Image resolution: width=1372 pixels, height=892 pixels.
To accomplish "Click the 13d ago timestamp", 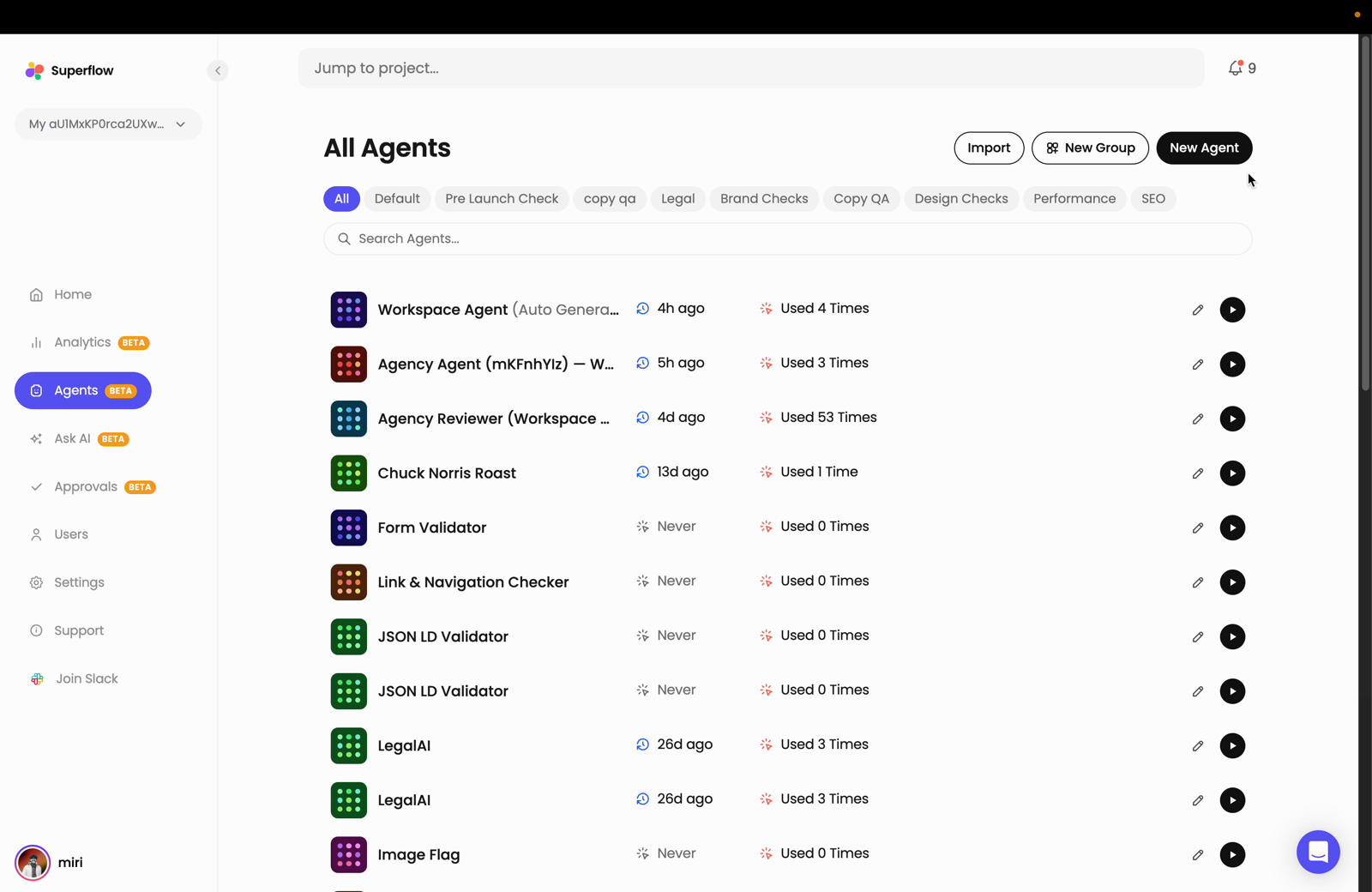I will (683, 472).
